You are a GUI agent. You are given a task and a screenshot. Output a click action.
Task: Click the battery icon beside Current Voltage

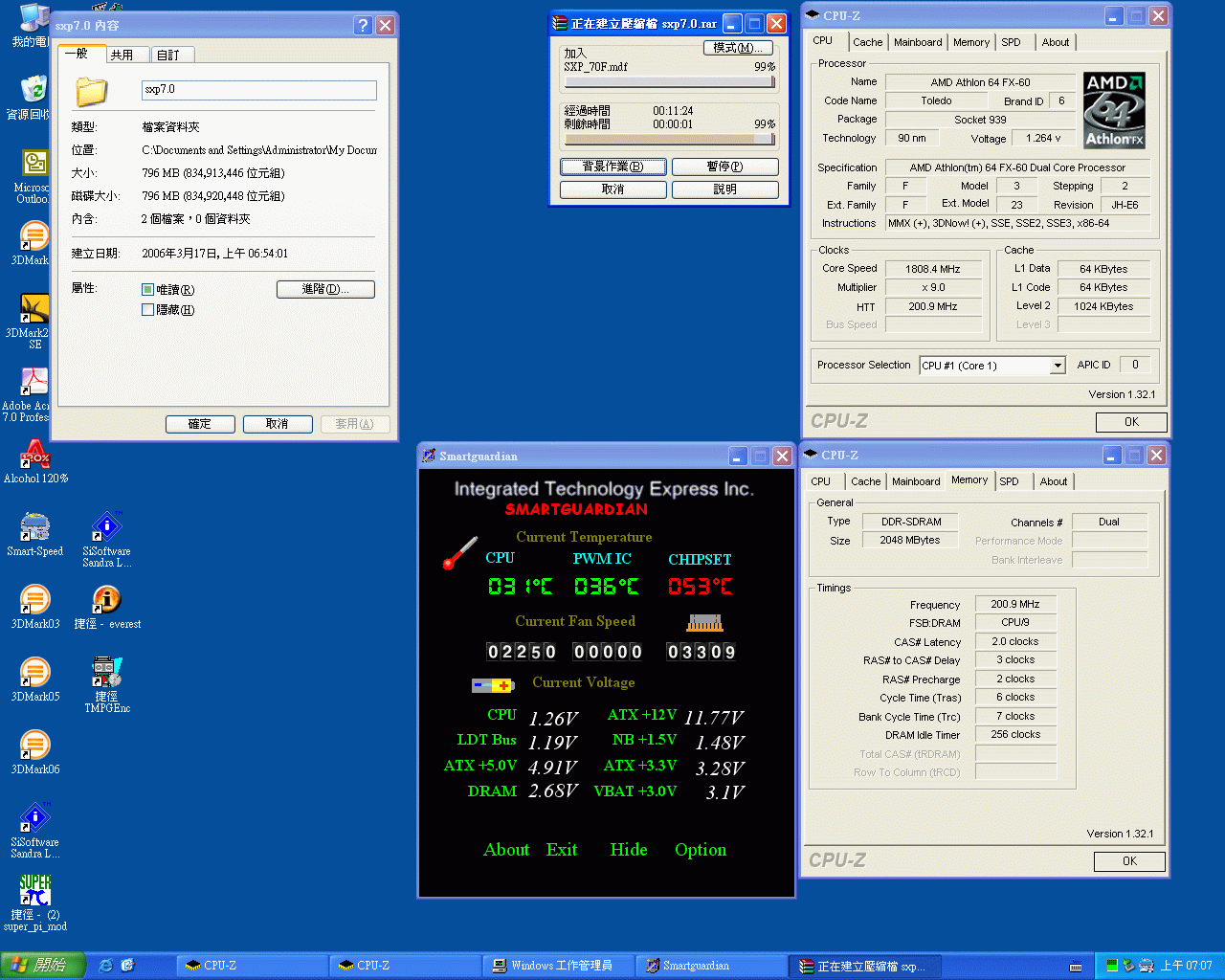493,685
